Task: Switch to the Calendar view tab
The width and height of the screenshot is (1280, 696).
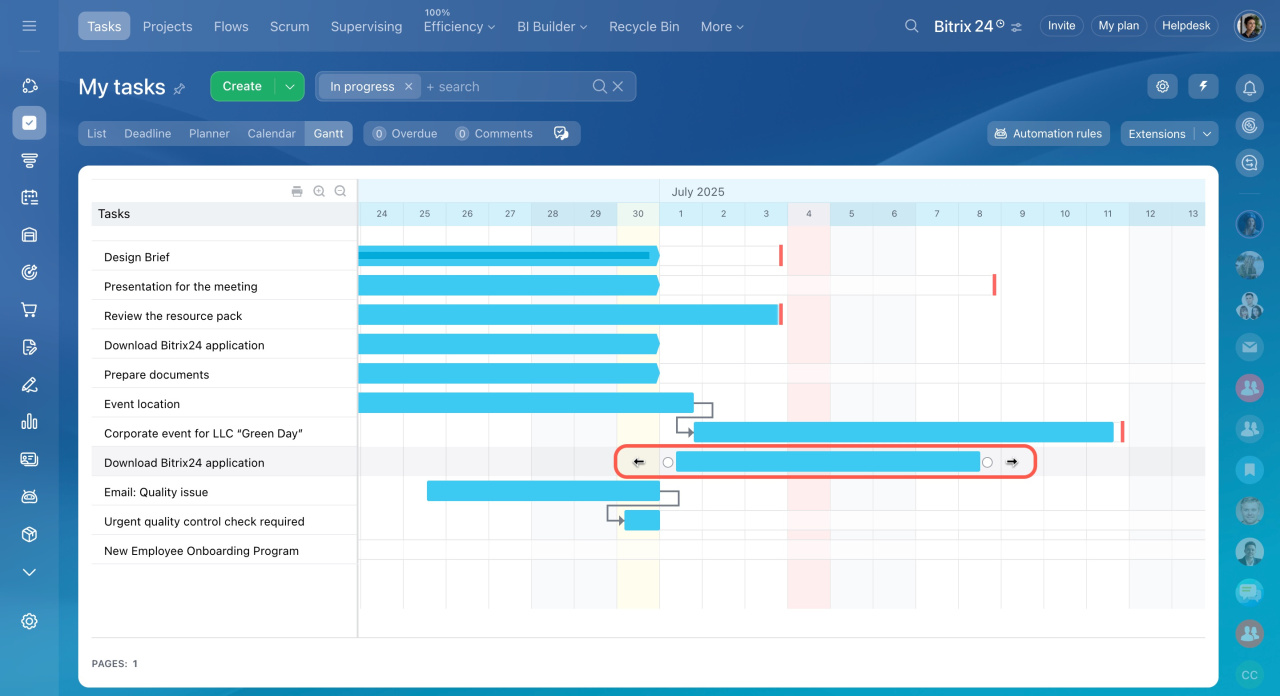Action: click(x=271, y=134)
